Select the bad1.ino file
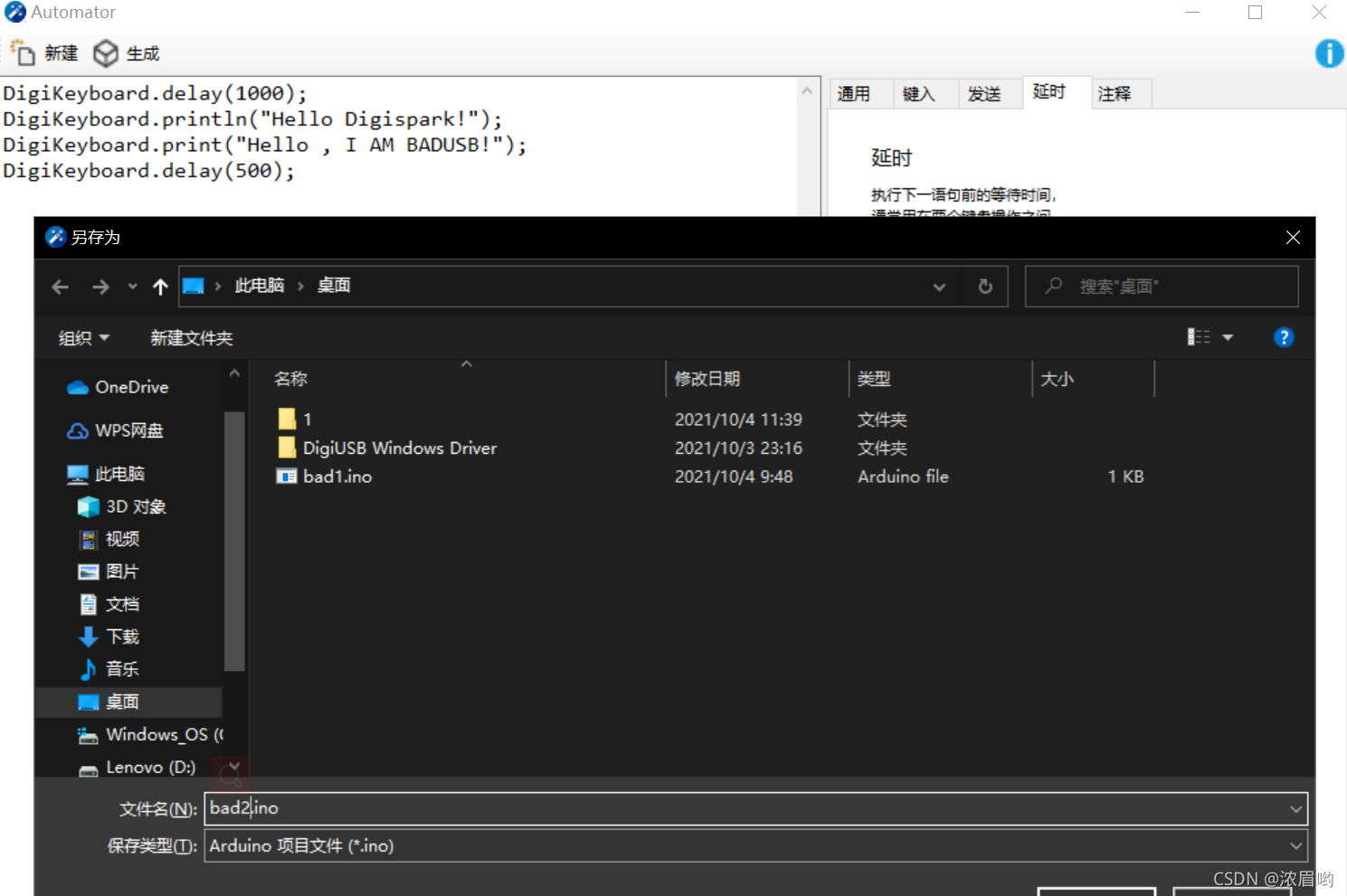The height and width of the screenshot is (896, 1347). click(x=325, y=476)
